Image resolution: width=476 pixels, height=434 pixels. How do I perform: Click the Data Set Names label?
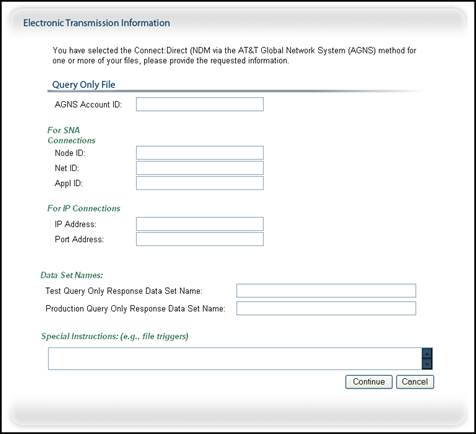pyautogui.click(x=72, y=275)
